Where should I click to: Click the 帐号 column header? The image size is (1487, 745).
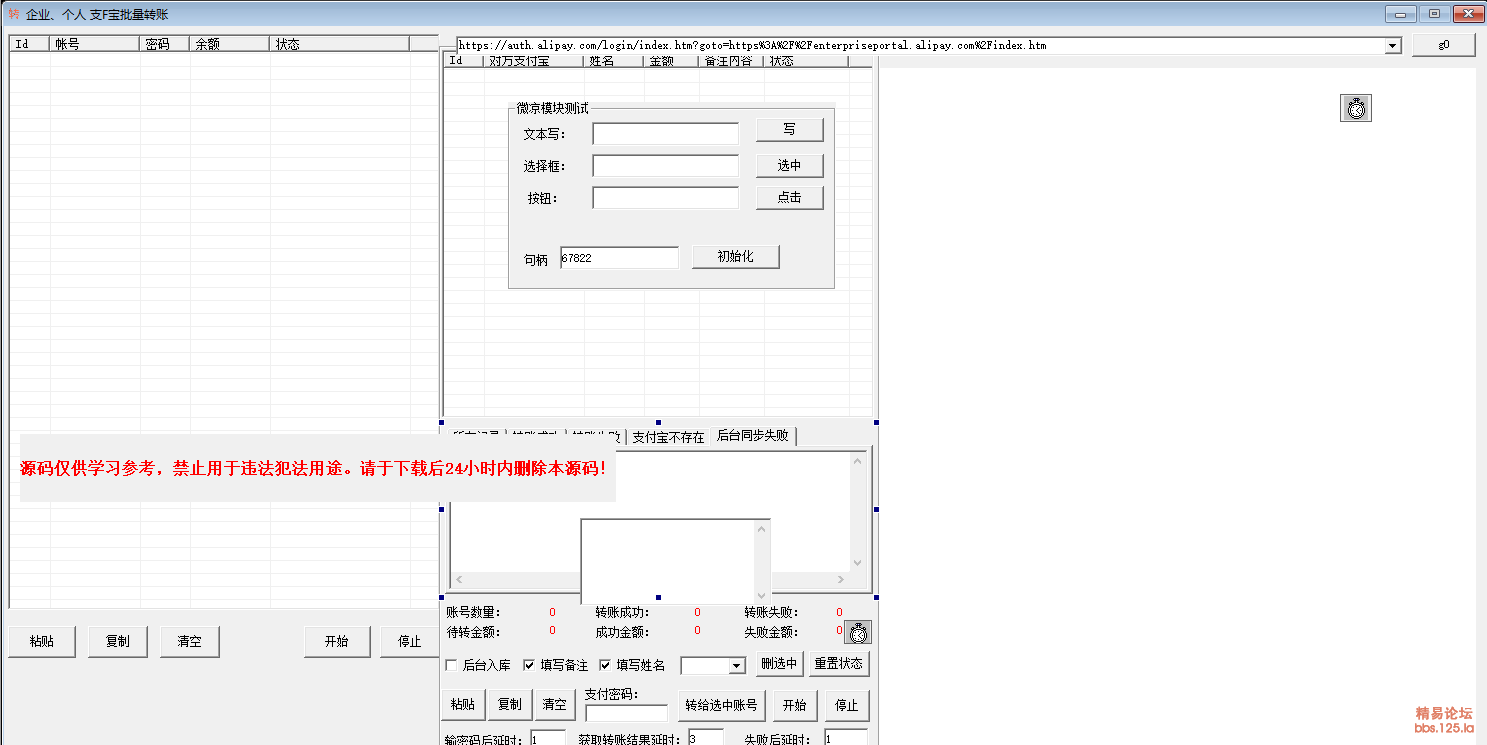click(95, 44)
